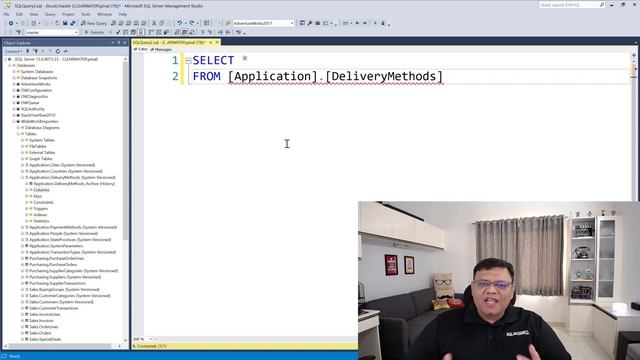Viewport: 640px width, 360px height.
Task: Click the [DeliveryMethods] text in query
Action: tap(384, 76)
